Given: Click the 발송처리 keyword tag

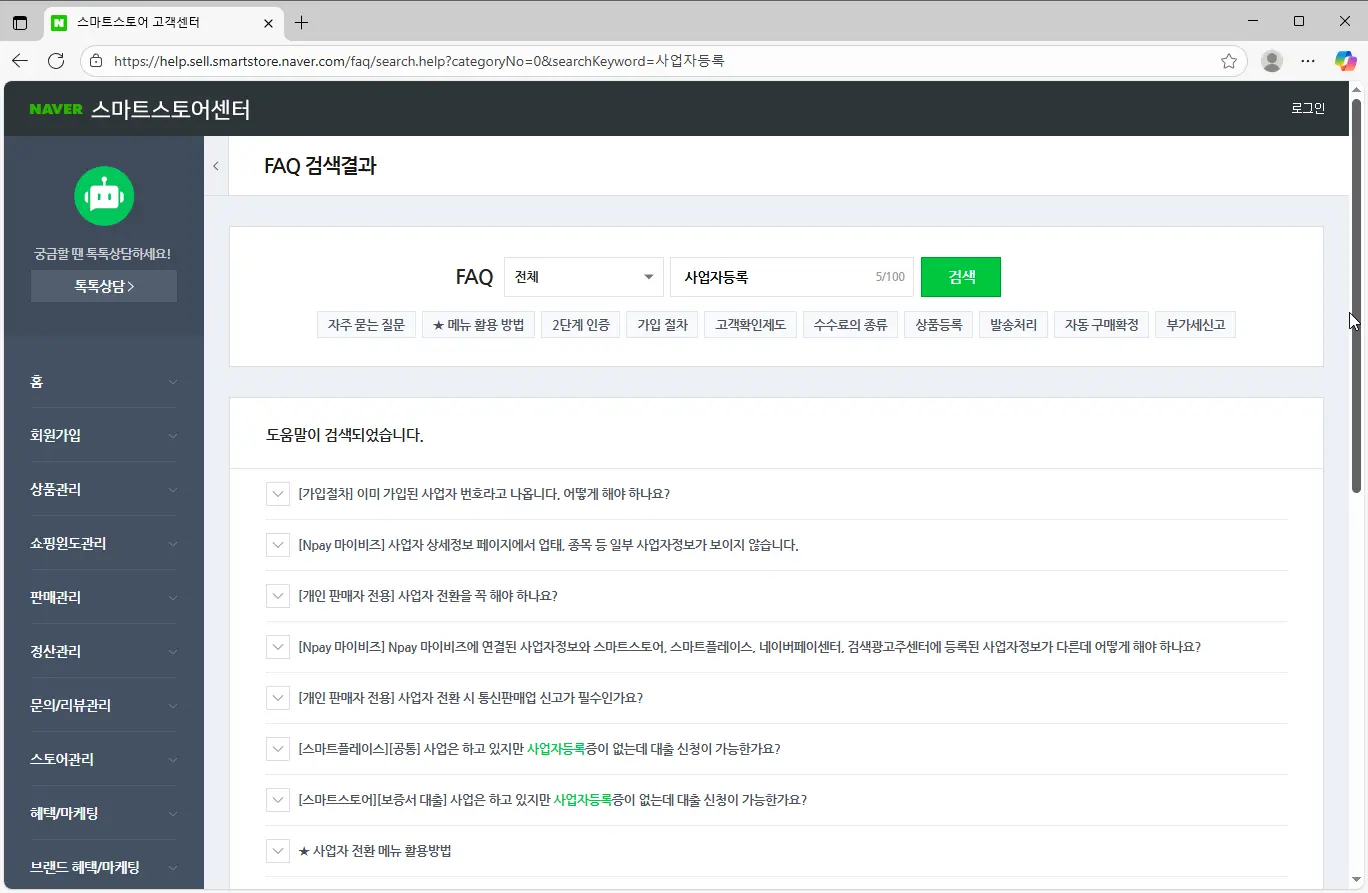Looking at the screenshot, I should pos(1013,325).
